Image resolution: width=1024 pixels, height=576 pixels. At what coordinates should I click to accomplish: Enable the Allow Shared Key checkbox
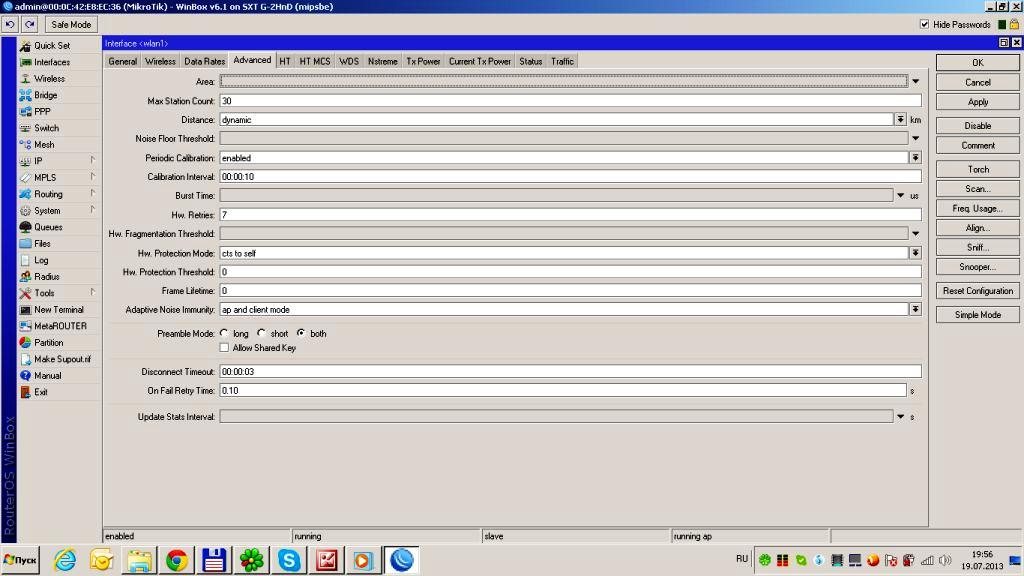(x=224, y=348)
